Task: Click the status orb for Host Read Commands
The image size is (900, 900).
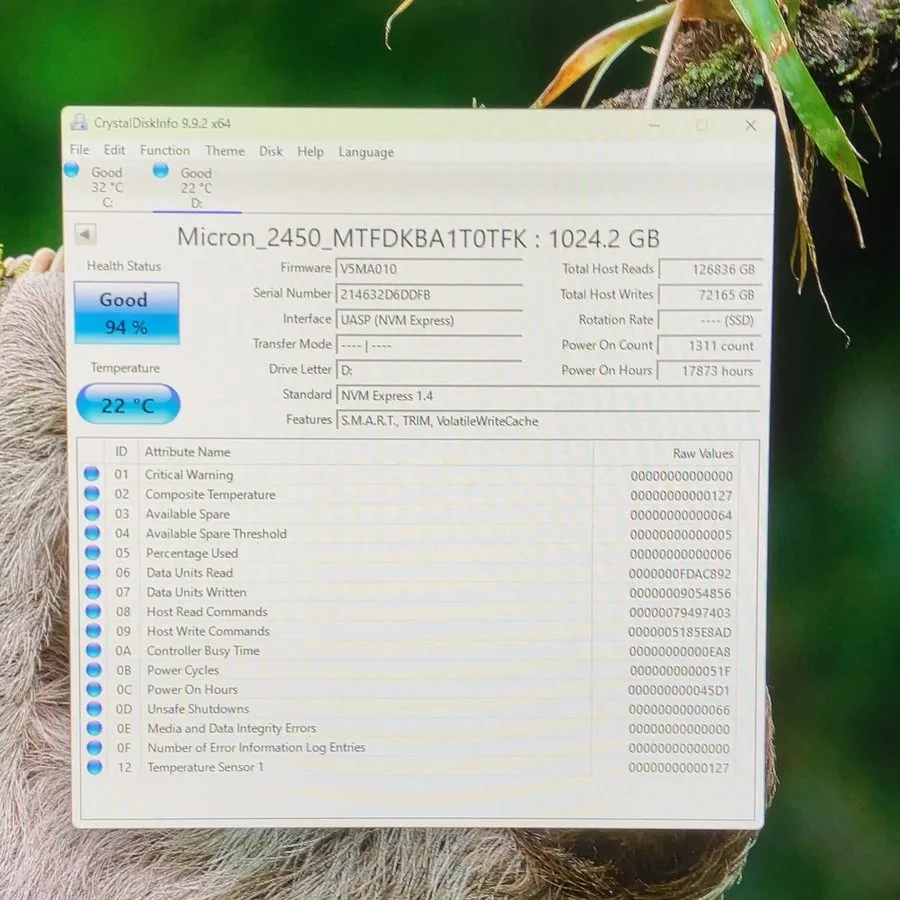Action: click(x=93, y=611)
